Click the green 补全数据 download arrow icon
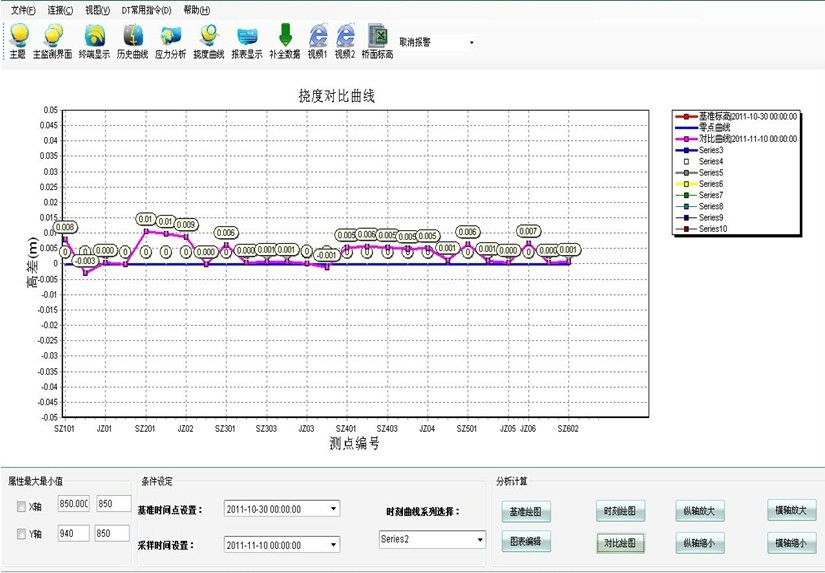 pos(285,36)
